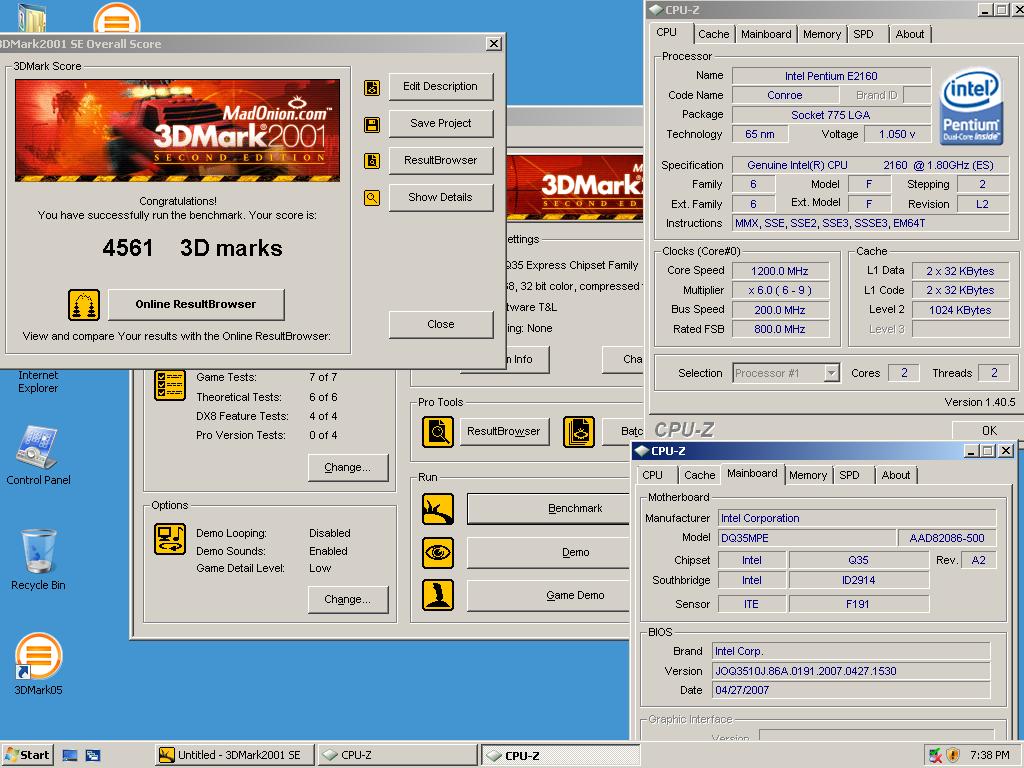Screen dimensions: 1024x768
Task: Click Close button in score dialog
Action: 441,325
